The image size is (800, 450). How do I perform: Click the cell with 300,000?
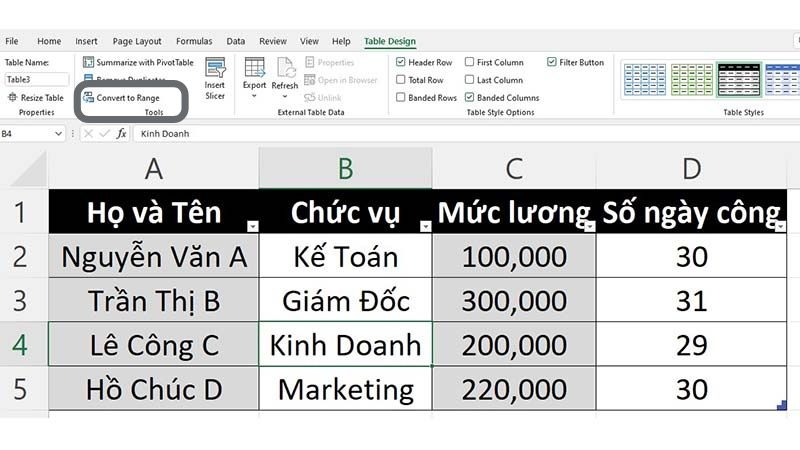coord(514,300)
